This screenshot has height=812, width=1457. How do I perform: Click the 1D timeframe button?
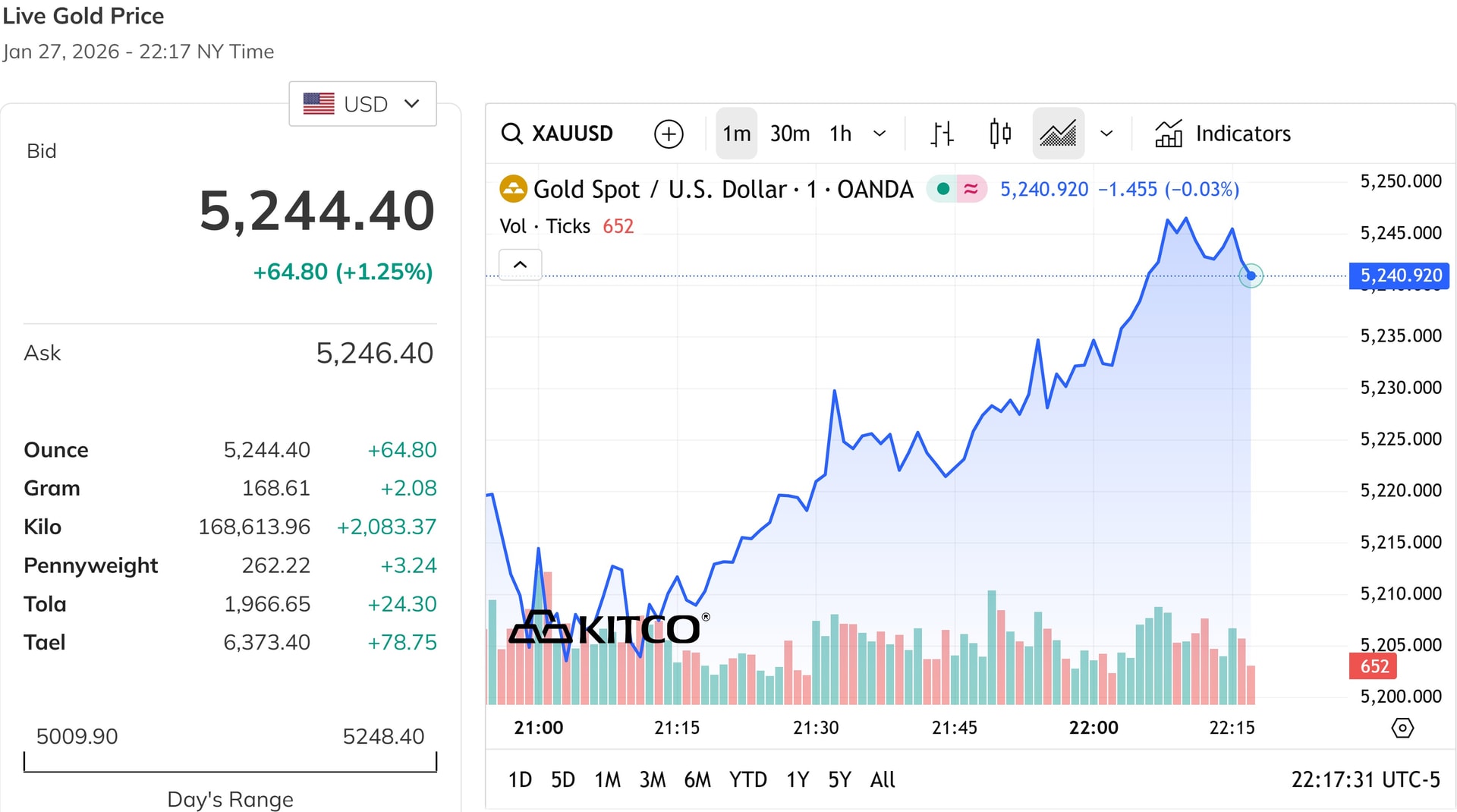pos(520,779)
